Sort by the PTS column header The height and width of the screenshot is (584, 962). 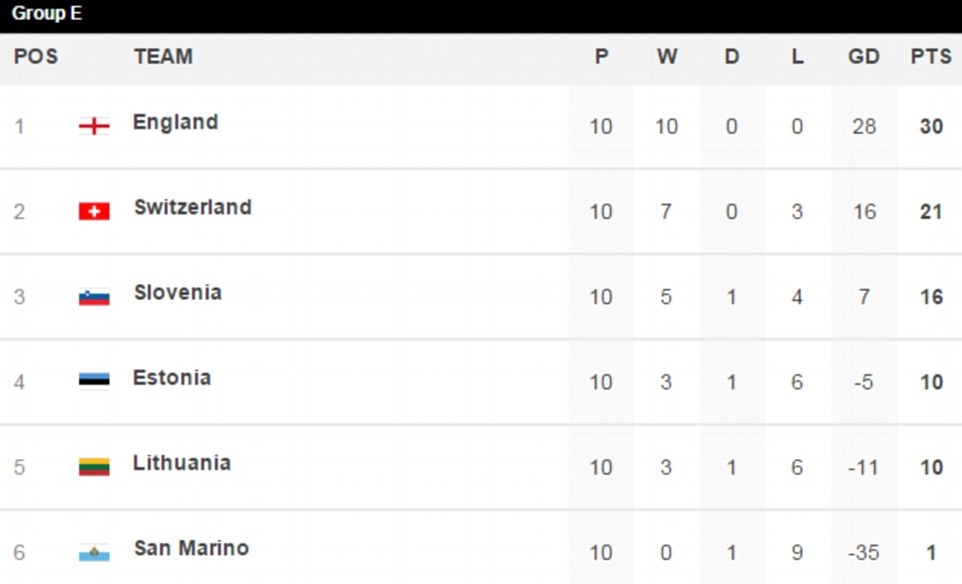click(x=930, y=57)
